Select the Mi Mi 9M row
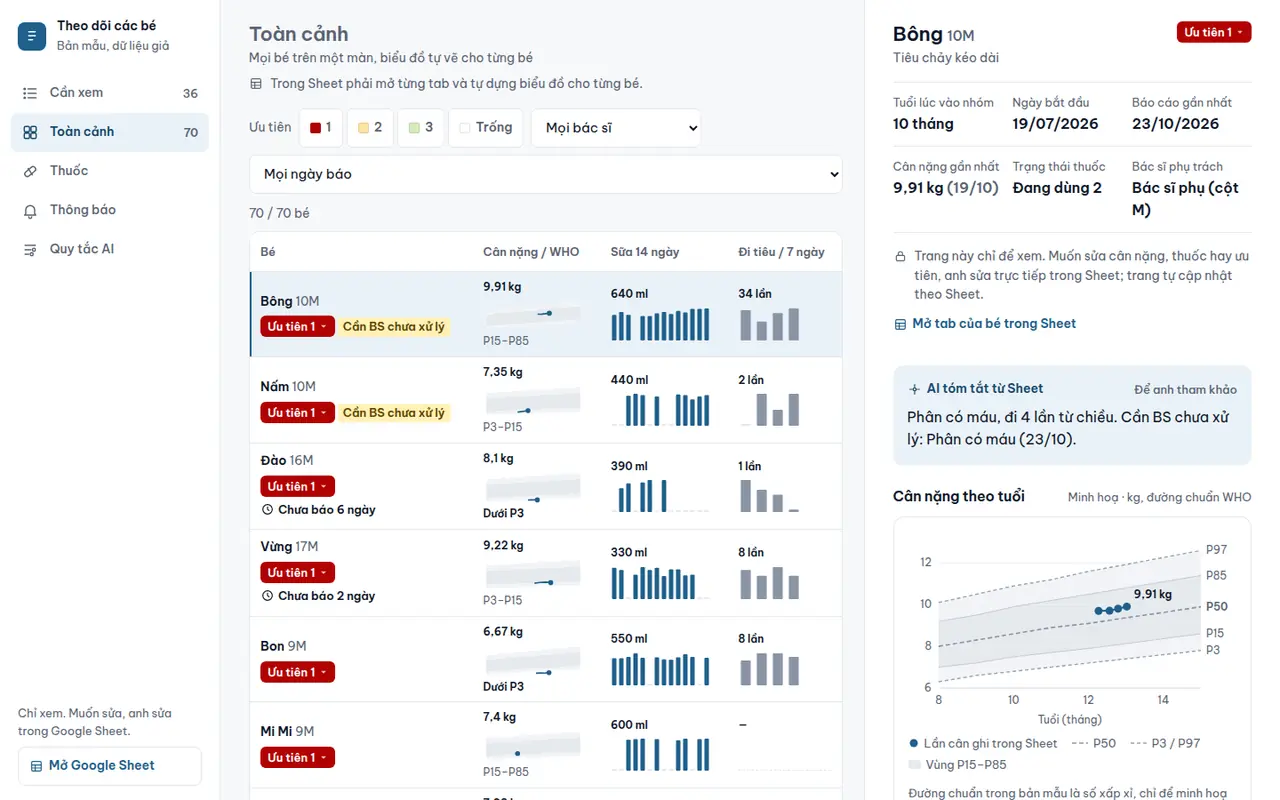The height and width of the screenshot is (800, 1280). point(546,744)
